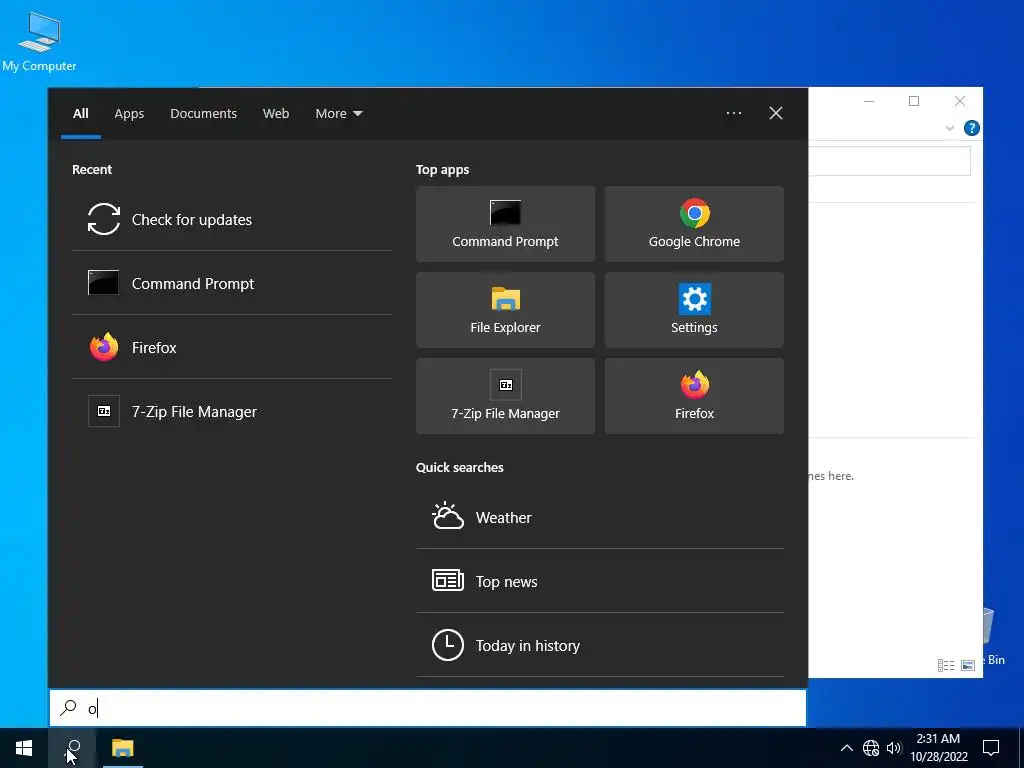1024x768 pixels.
Task: Switch to the All search tab
Action: (80, 114)
